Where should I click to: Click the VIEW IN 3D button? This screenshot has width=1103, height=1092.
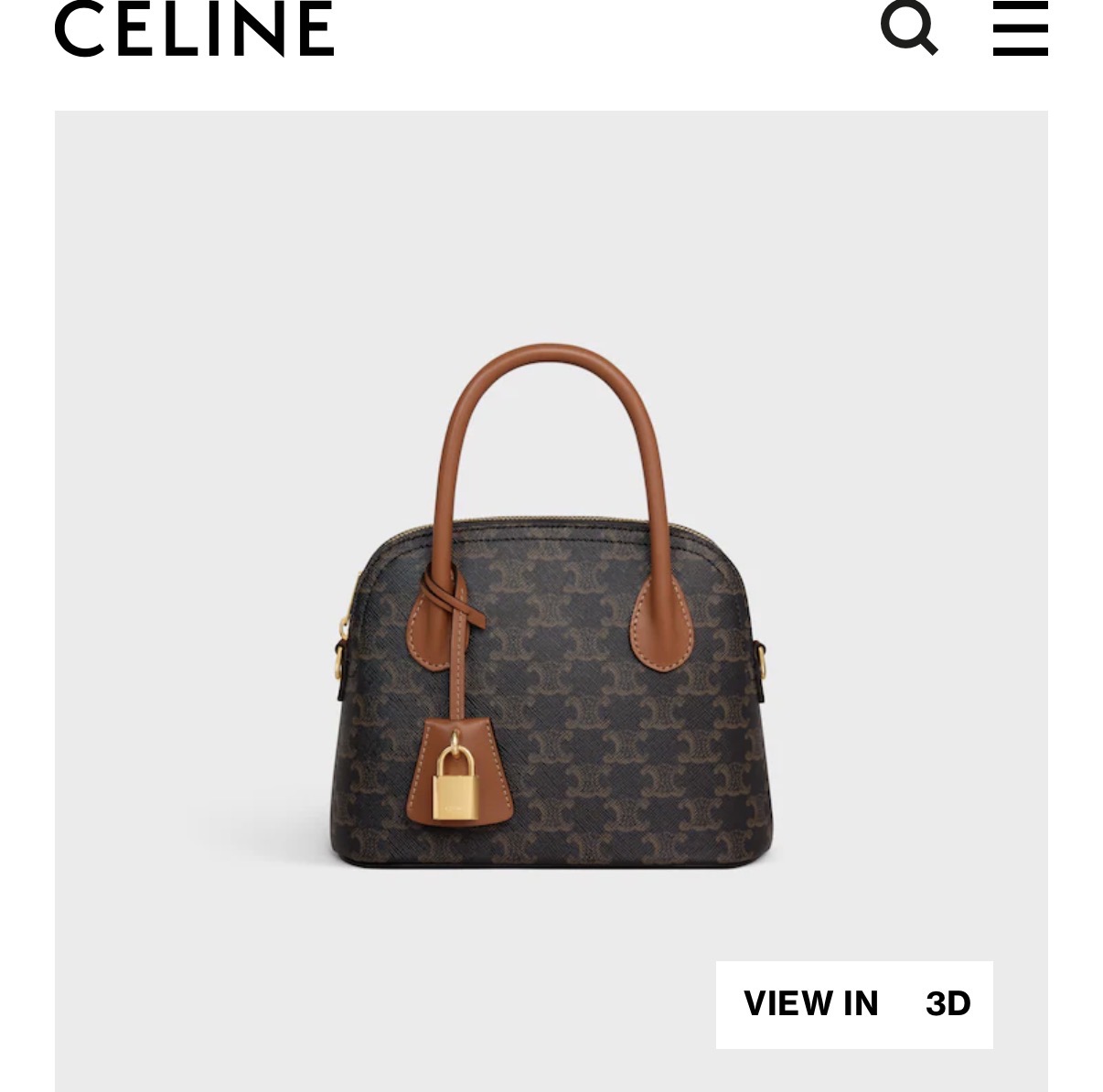[854, 1004]
